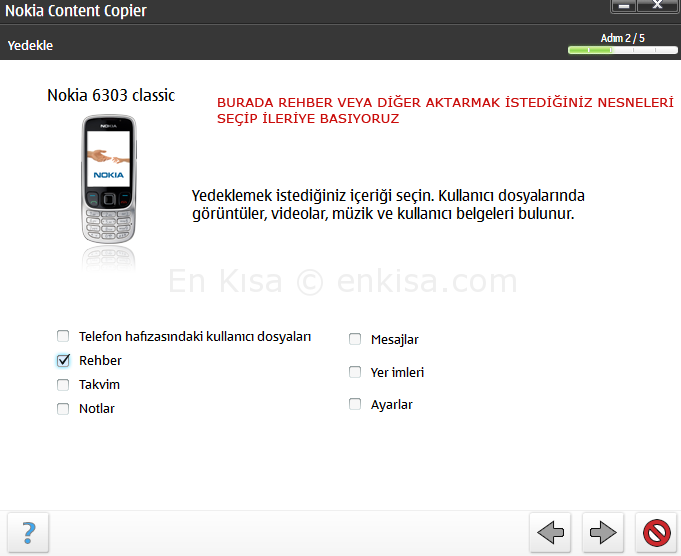Viewport: 681px width, 556px height.
Task: Click the Yedekle header text
Action: (x=30, y=45)
